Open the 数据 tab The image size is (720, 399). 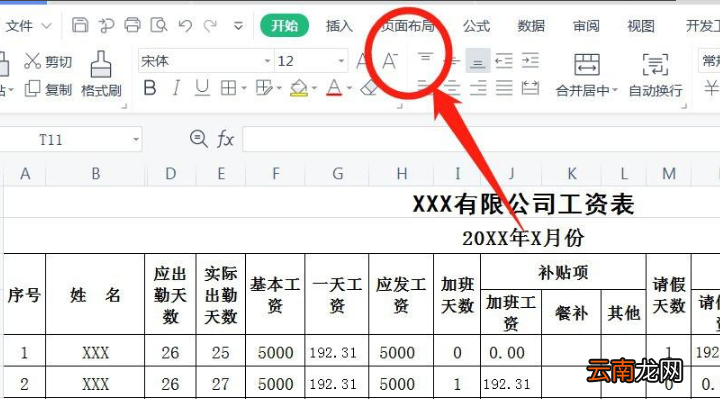pos(531,26)
